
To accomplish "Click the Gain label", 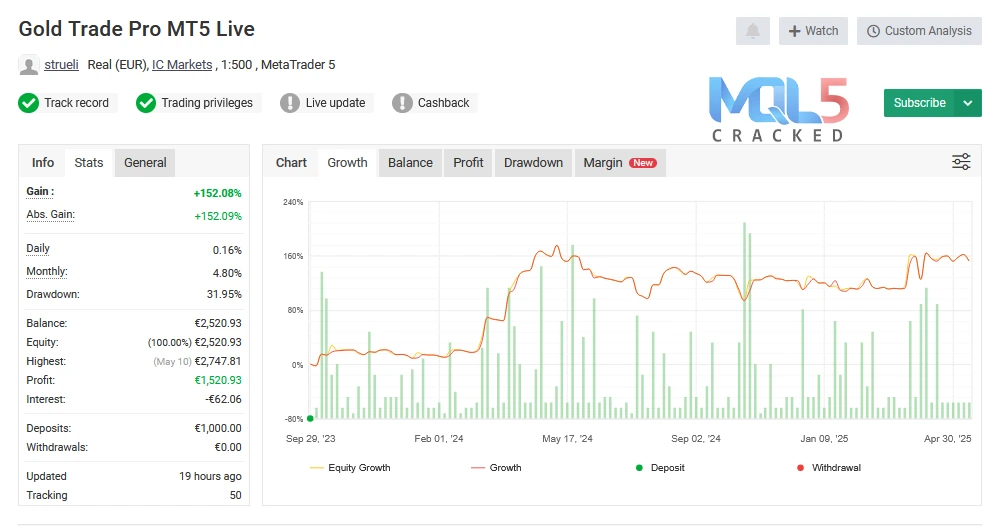I will [x=40, y=191].
